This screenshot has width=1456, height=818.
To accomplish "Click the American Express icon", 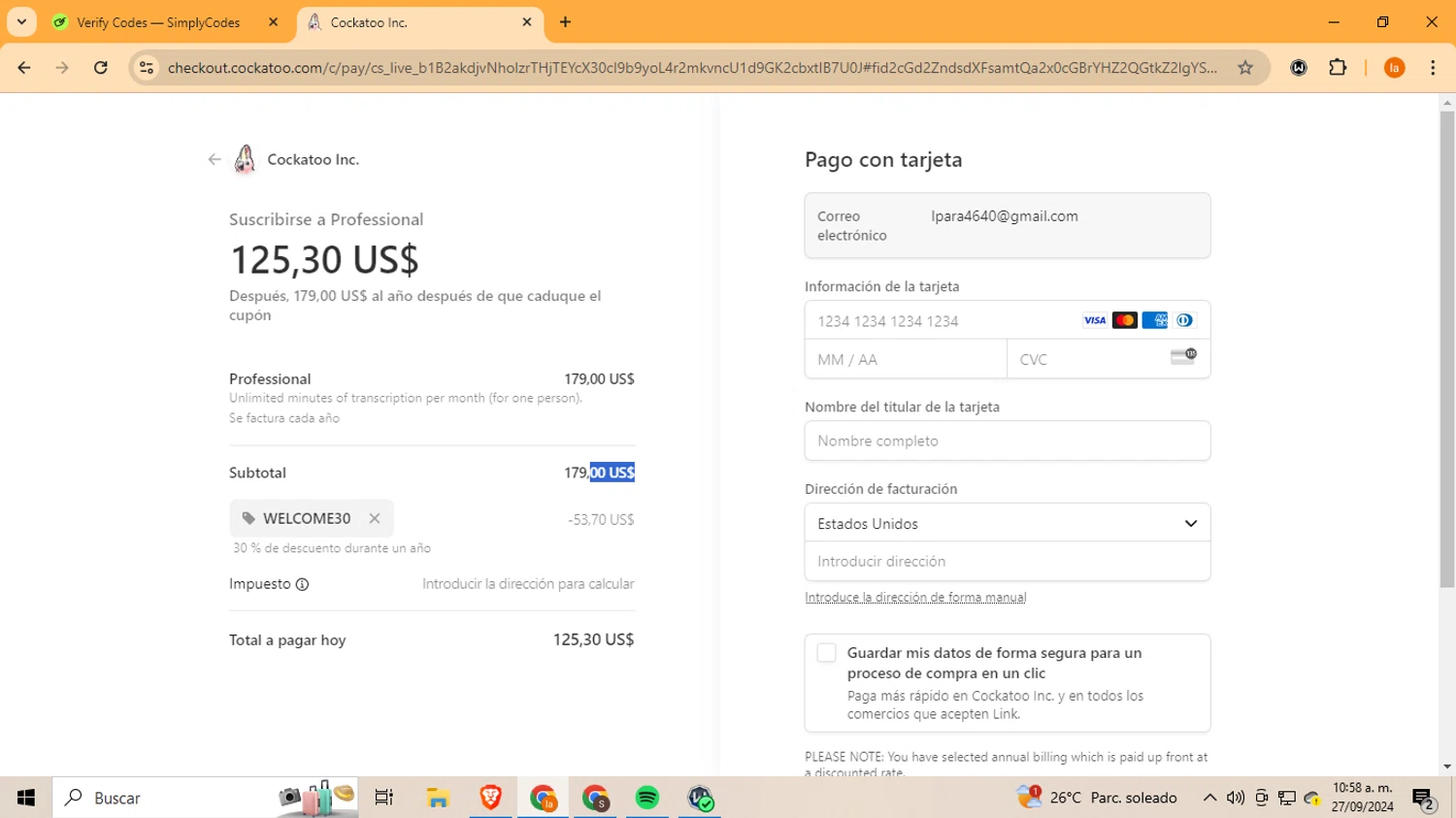I will [x=1155, y=320].
